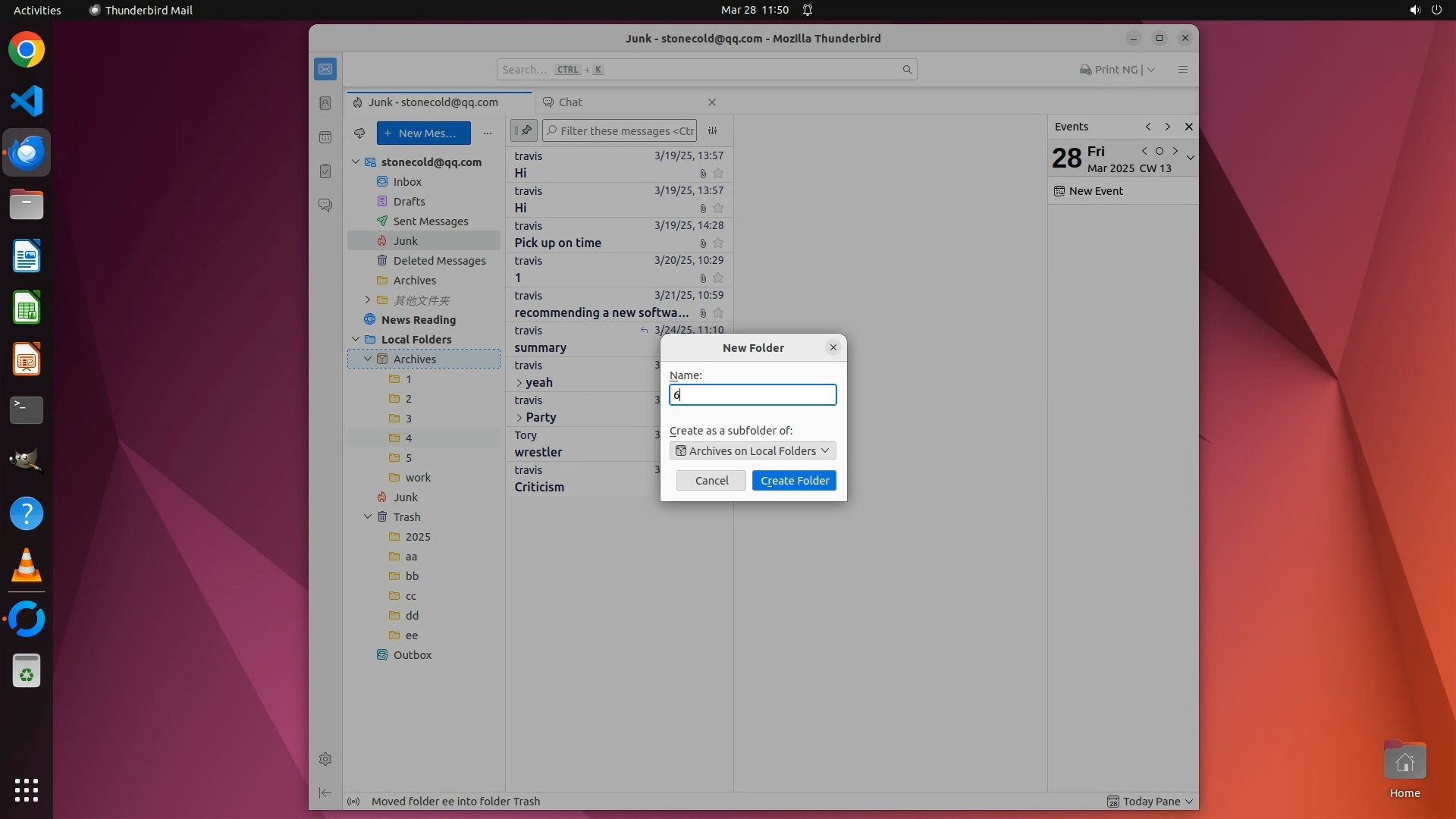
Task: Open the Files app in the dock
Action: [x=27, y=205]
